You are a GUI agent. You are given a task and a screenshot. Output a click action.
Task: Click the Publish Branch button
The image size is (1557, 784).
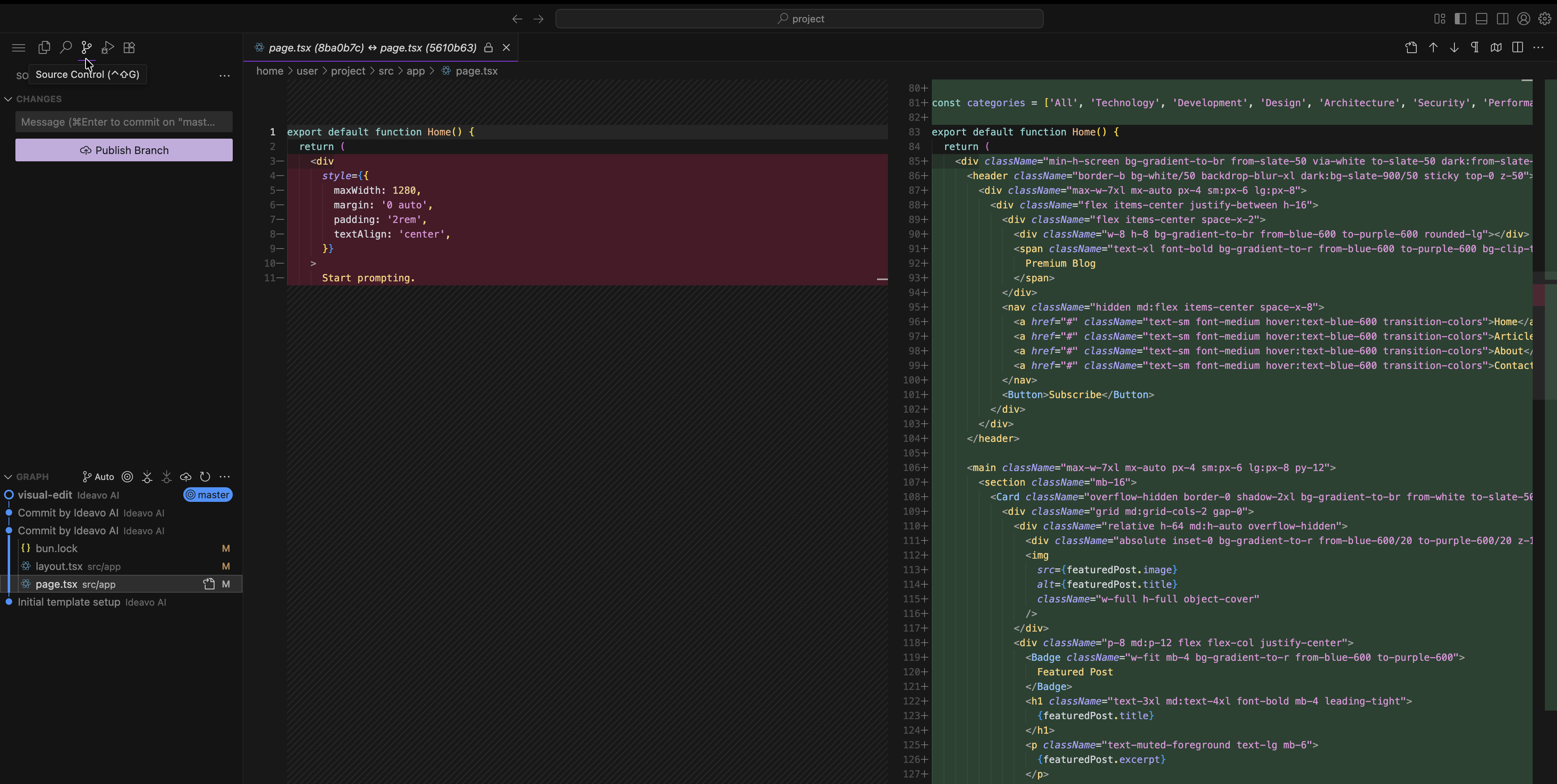(x=124, y=150)
